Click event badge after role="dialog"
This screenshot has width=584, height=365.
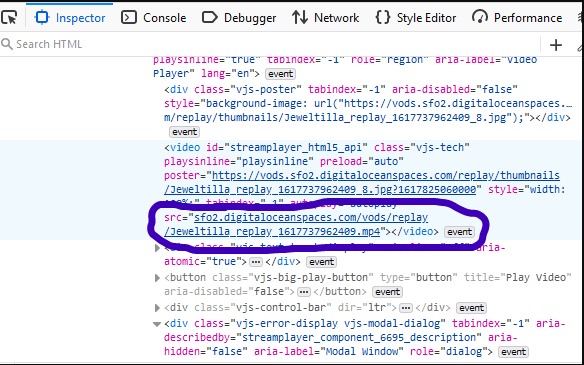tap(514, 352)
